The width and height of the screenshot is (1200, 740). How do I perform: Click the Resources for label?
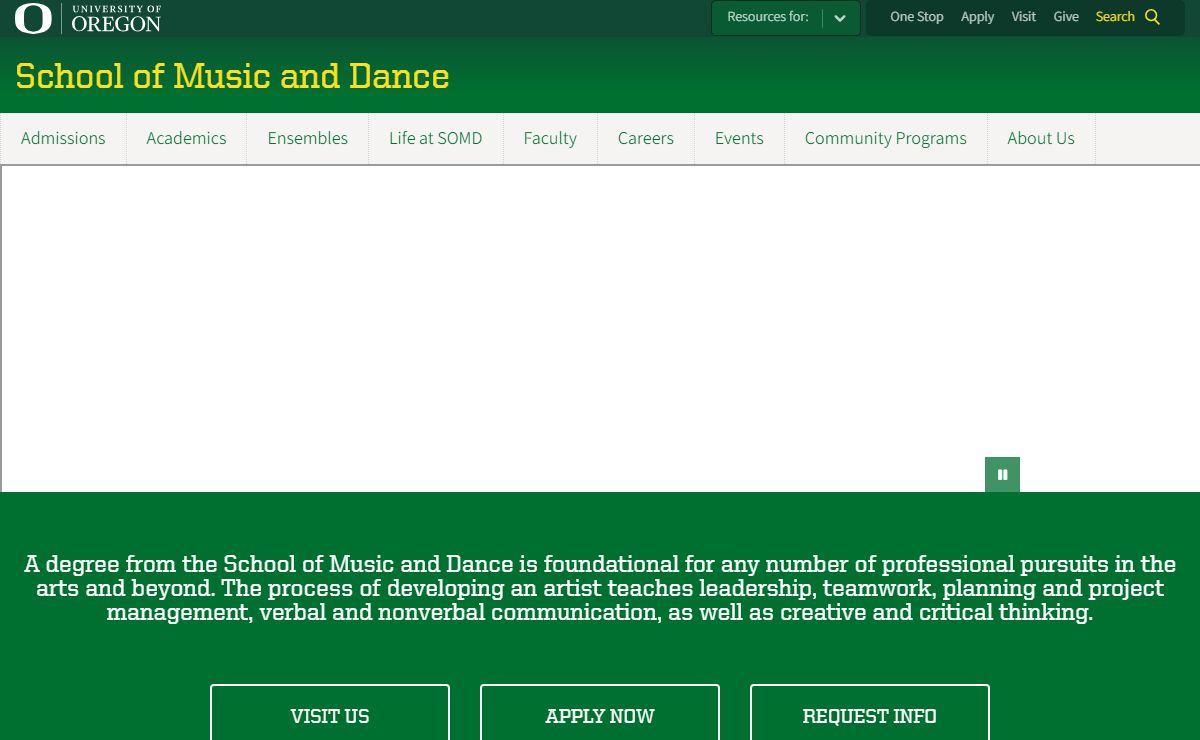pos(768,17)
